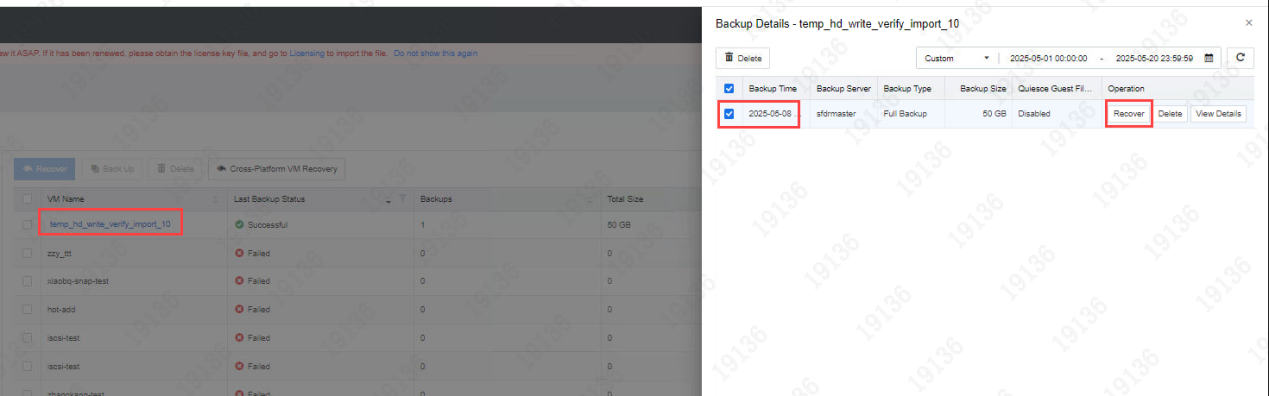
Task: Click the Backup Server column header
Action: coord(844,88)
